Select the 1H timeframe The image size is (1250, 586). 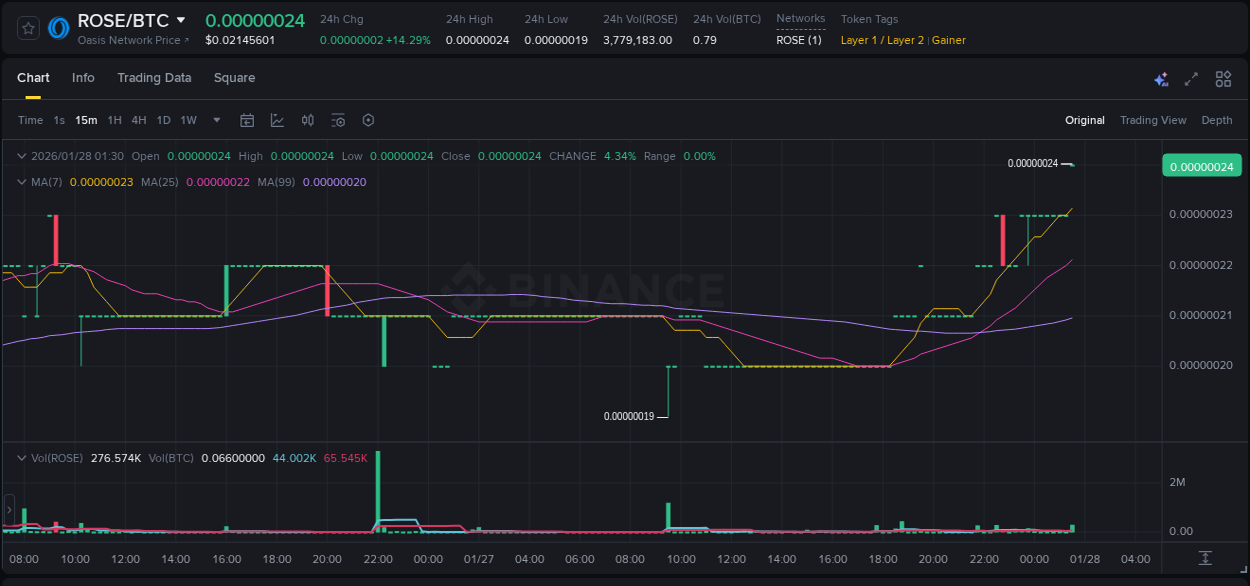point(114,120)
